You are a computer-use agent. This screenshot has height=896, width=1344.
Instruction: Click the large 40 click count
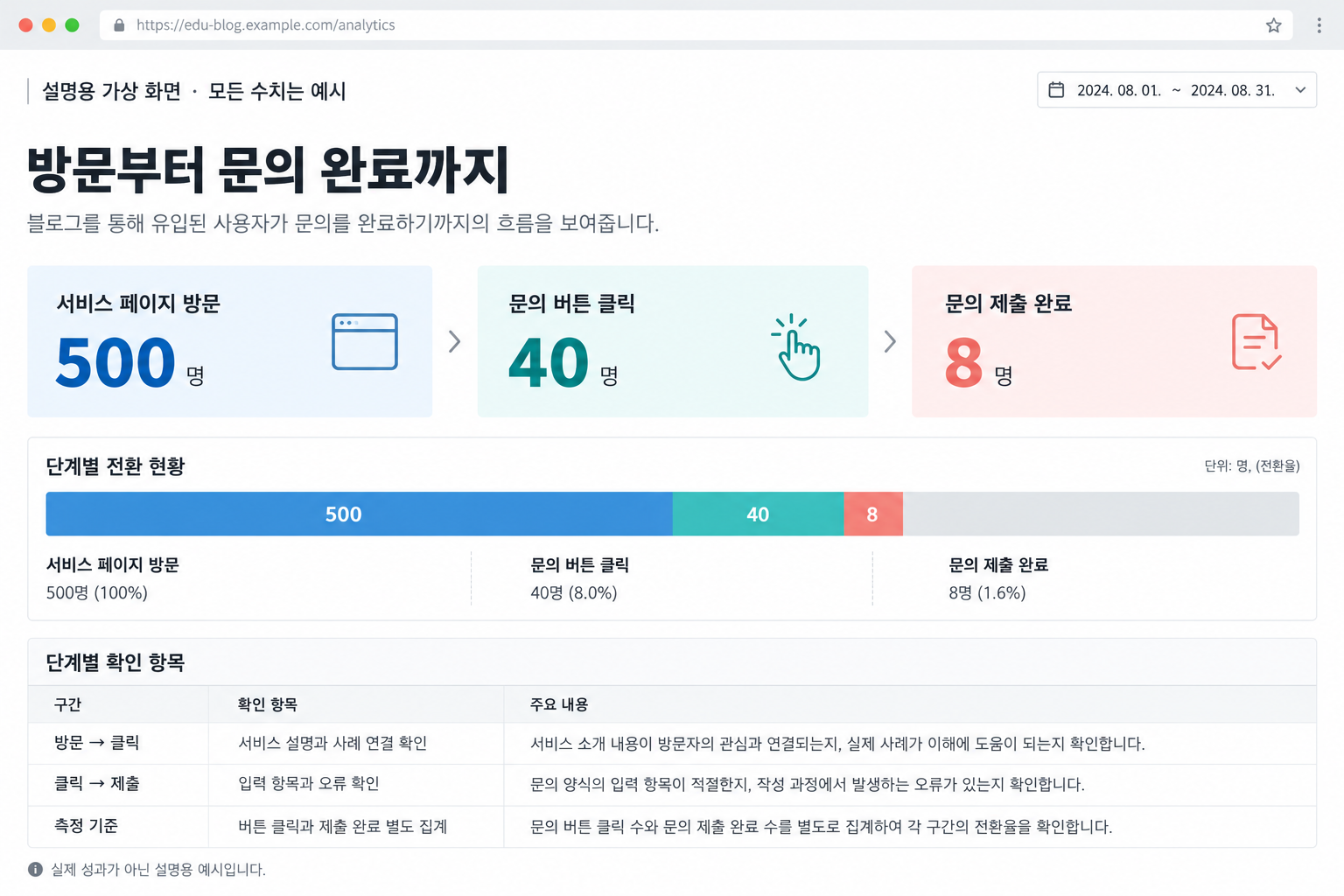549,362
